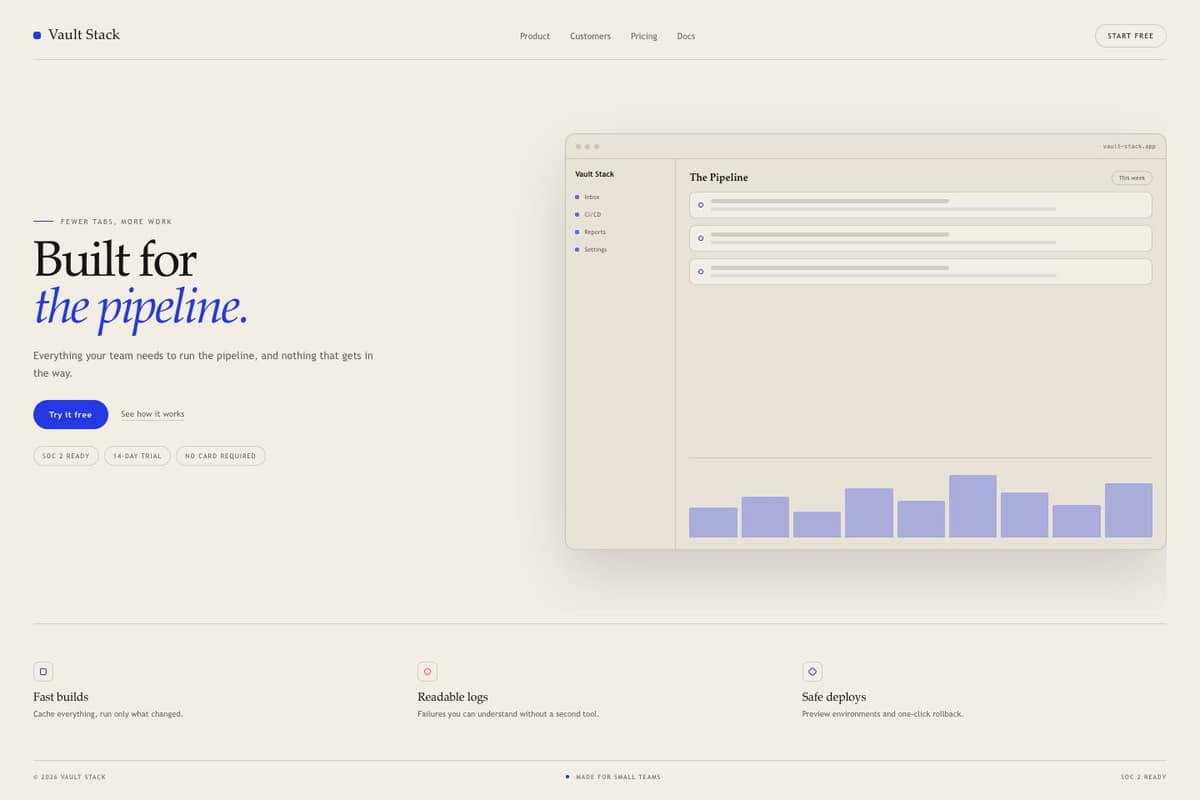The height and width of the screenshot is (800, 1200).
Task: Click the Safe deploys diamond icon
Action: (812, 672)
